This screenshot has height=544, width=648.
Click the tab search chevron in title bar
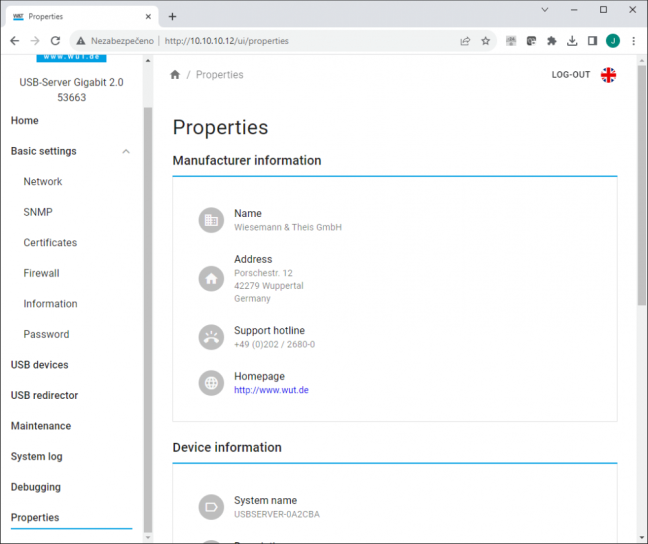[x=545, y=10]
